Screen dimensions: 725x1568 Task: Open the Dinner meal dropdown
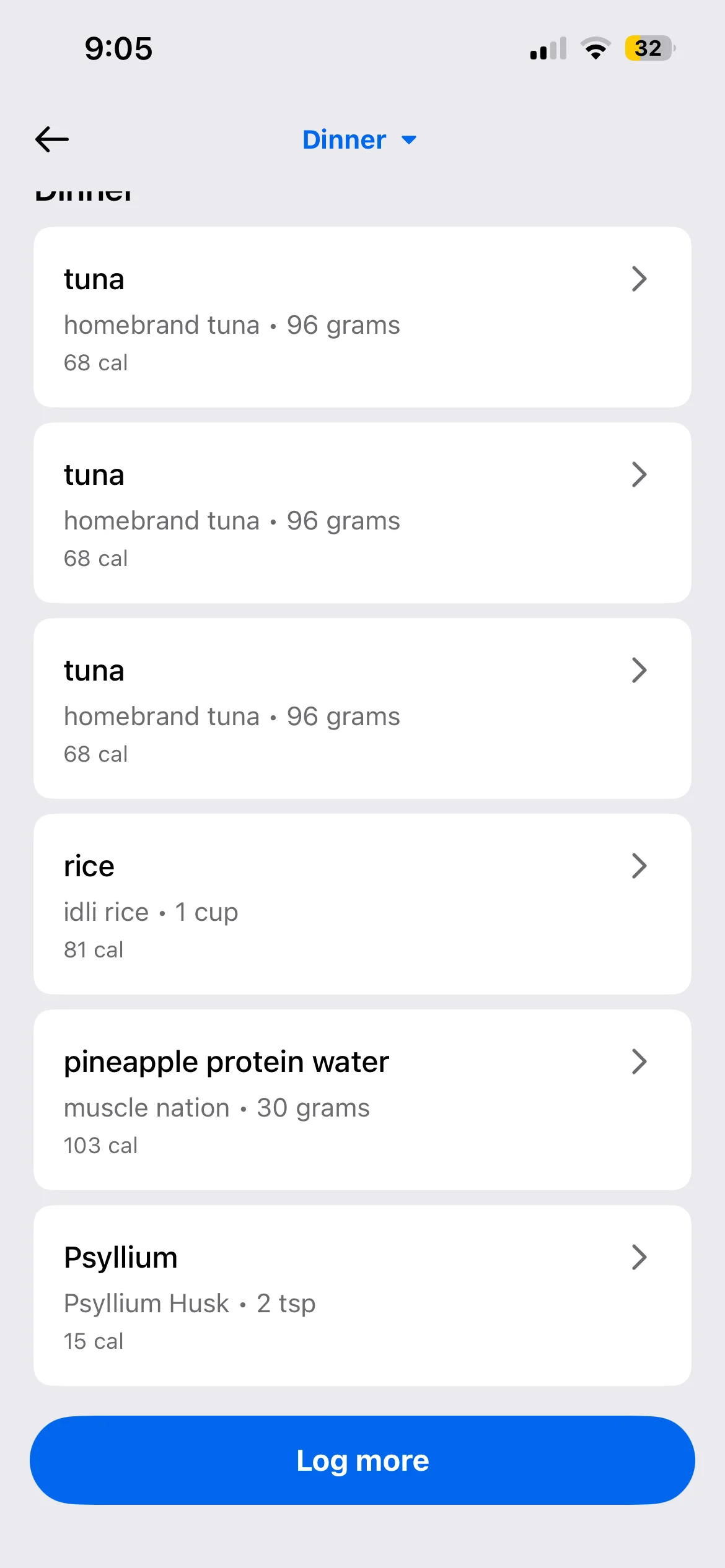point(345,140)
